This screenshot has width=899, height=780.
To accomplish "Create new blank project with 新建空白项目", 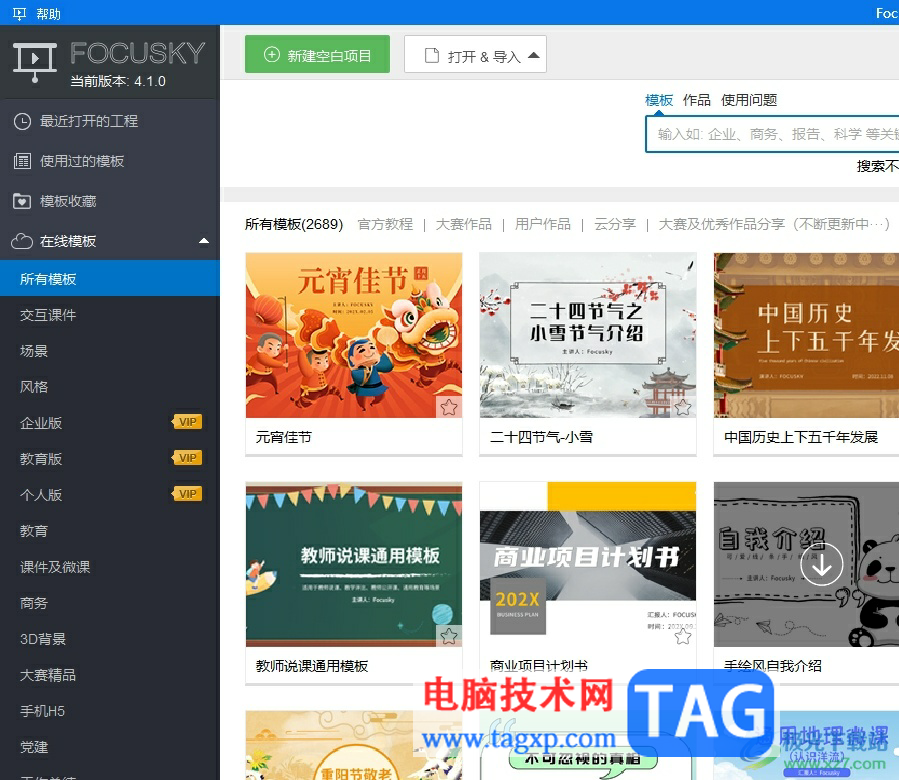I will pos(317,54).
